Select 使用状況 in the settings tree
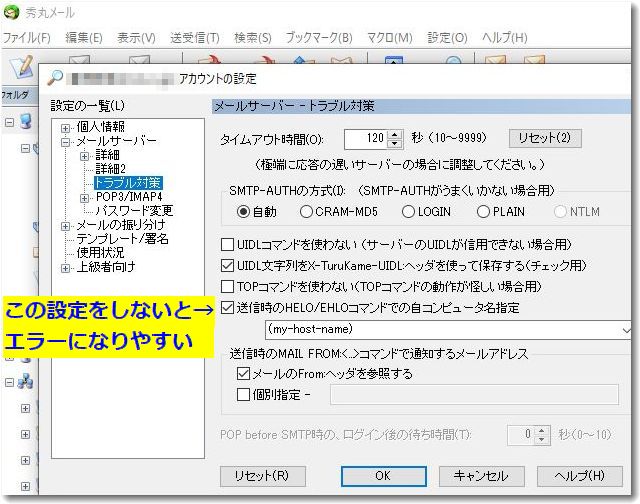Viewport: 640px width, 504px height. click(x=100, y=253)
